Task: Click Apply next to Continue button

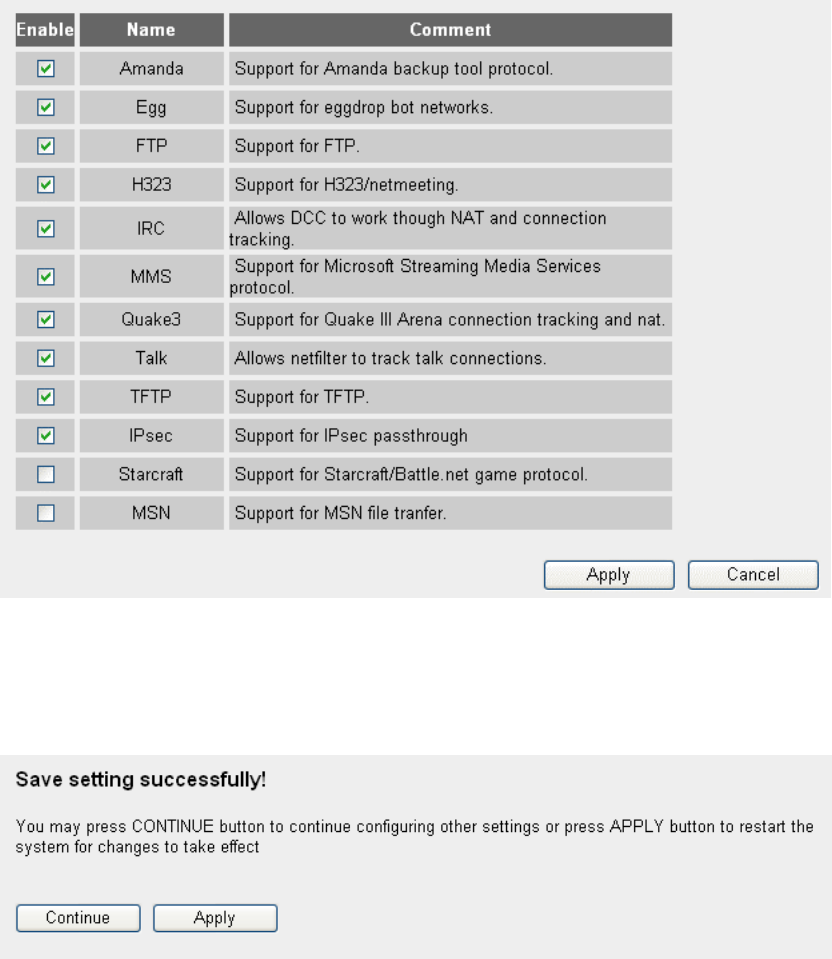Action: pyautogui.click(x=215, y=918)
